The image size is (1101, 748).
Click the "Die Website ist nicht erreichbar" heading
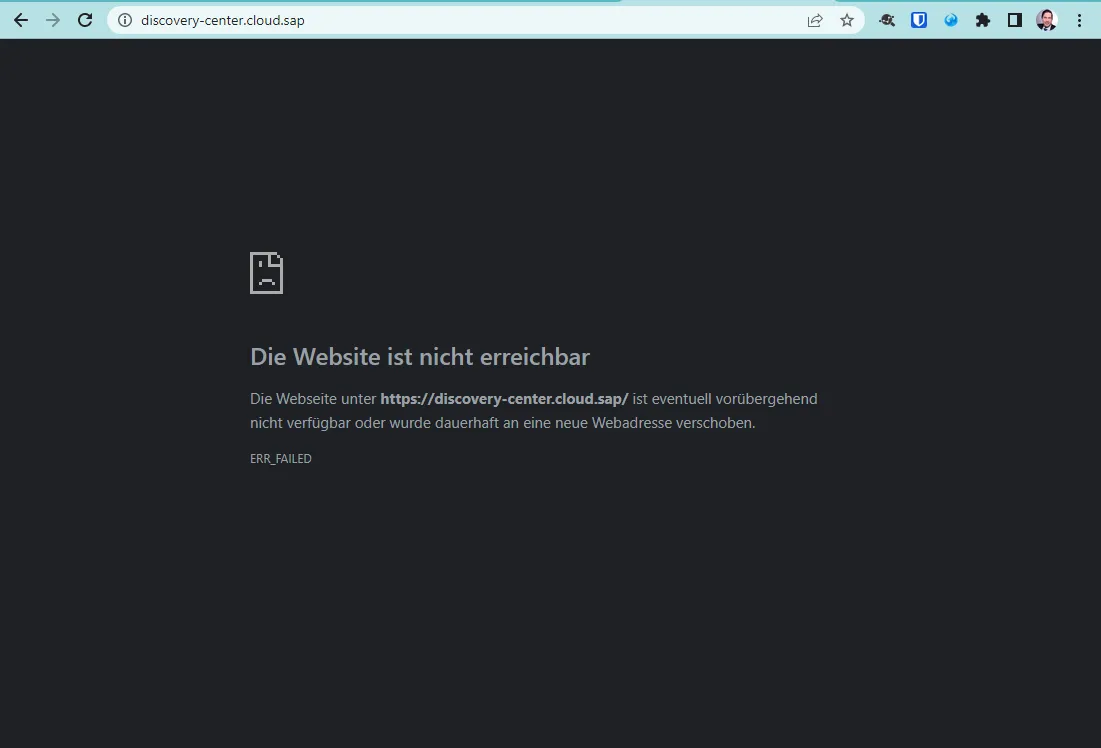[420, 357]
